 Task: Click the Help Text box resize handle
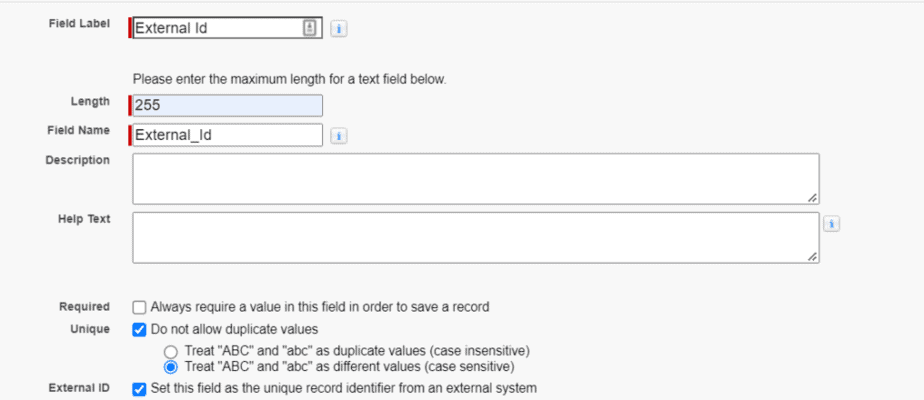[x=813, y=256]
